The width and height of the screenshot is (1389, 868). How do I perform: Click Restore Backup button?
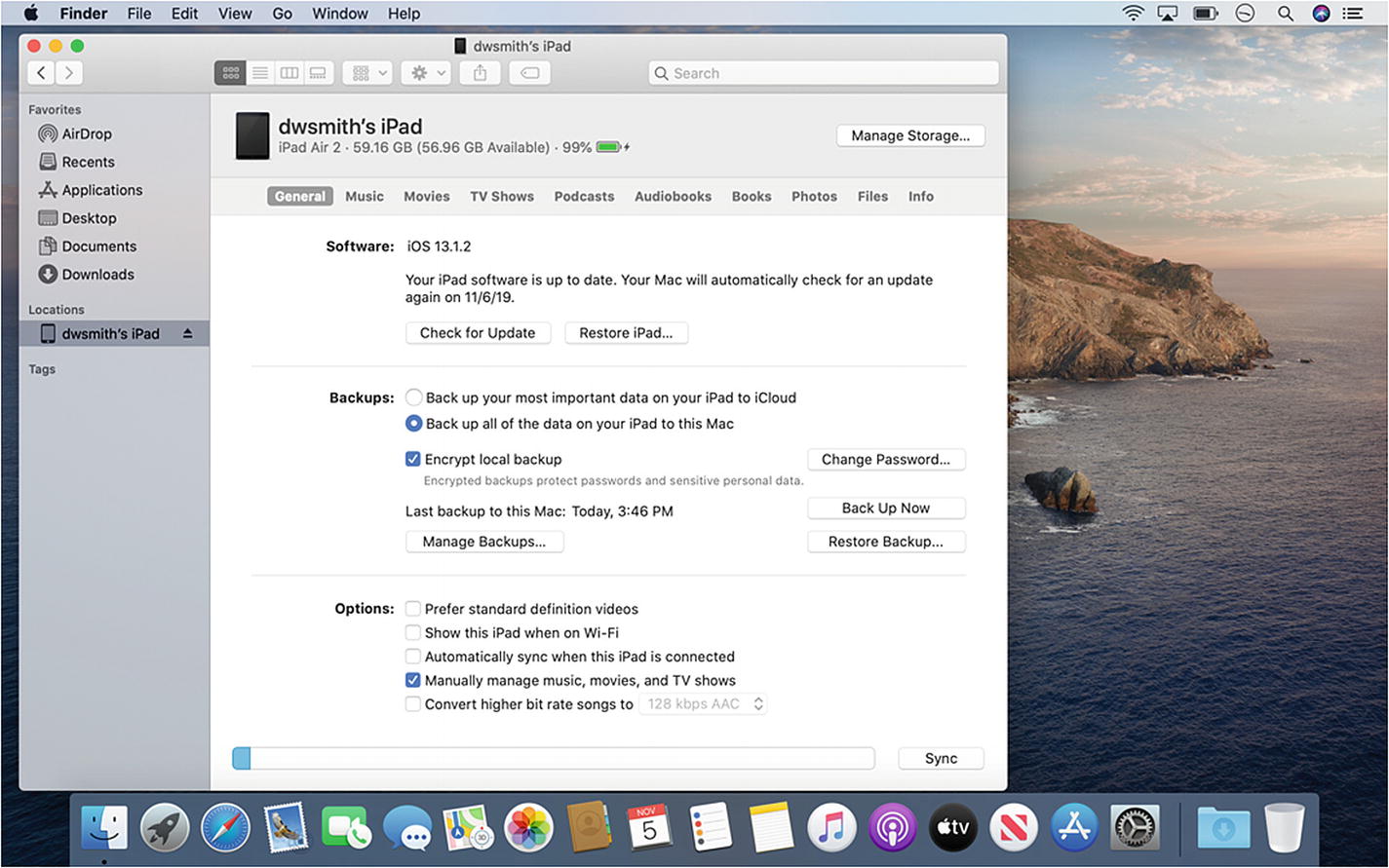tap(886, 542)
